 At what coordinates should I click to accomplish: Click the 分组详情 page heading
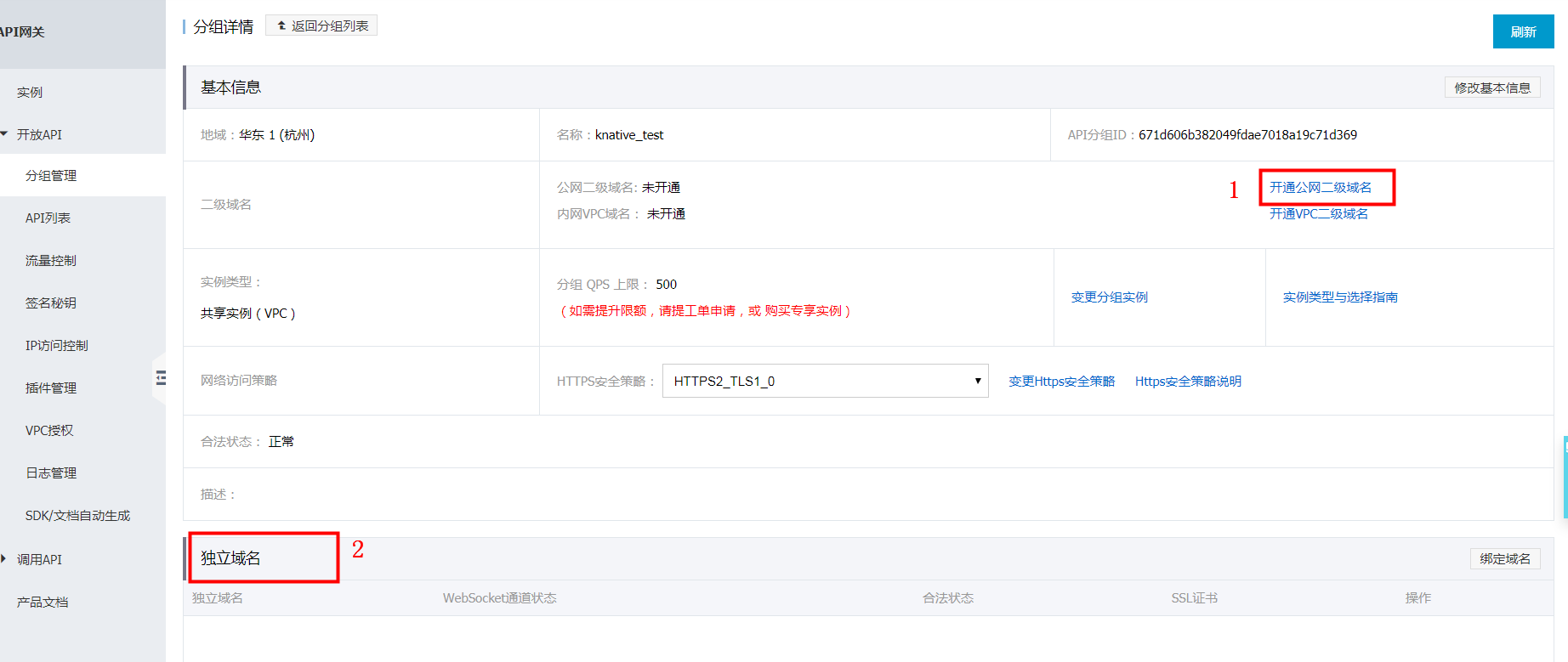click(x=223, y=26)
